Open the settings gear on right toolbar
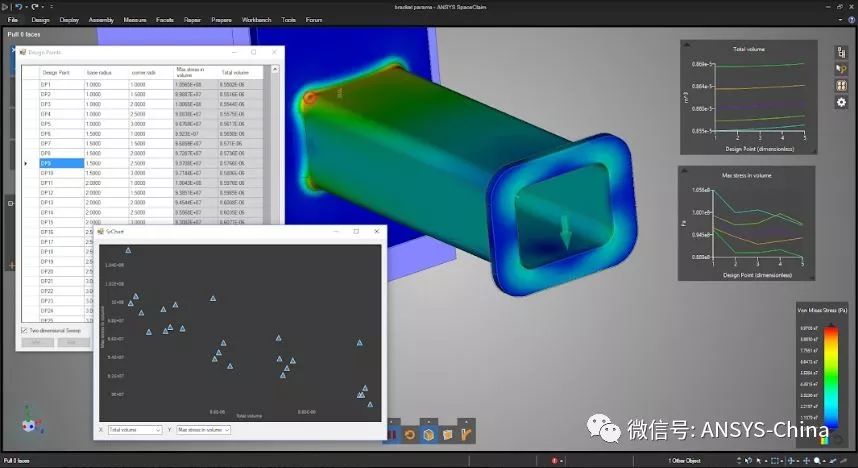Screen dimensions: 858x468 [842, 102]
